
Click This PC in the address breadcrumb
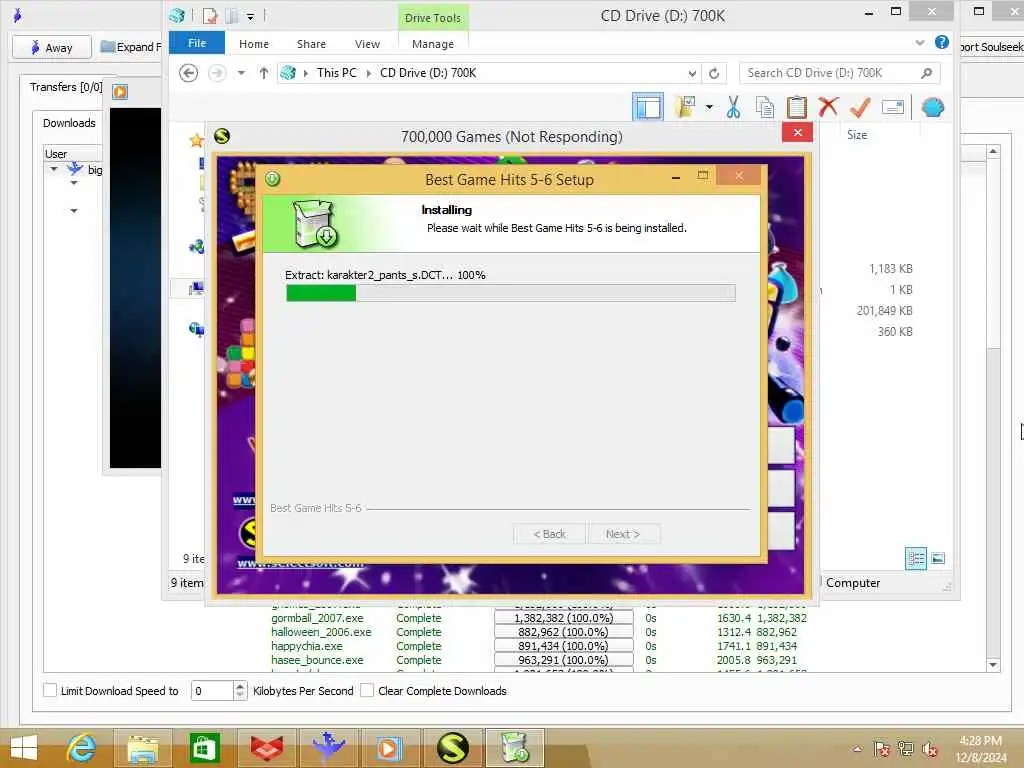(336, 73)
